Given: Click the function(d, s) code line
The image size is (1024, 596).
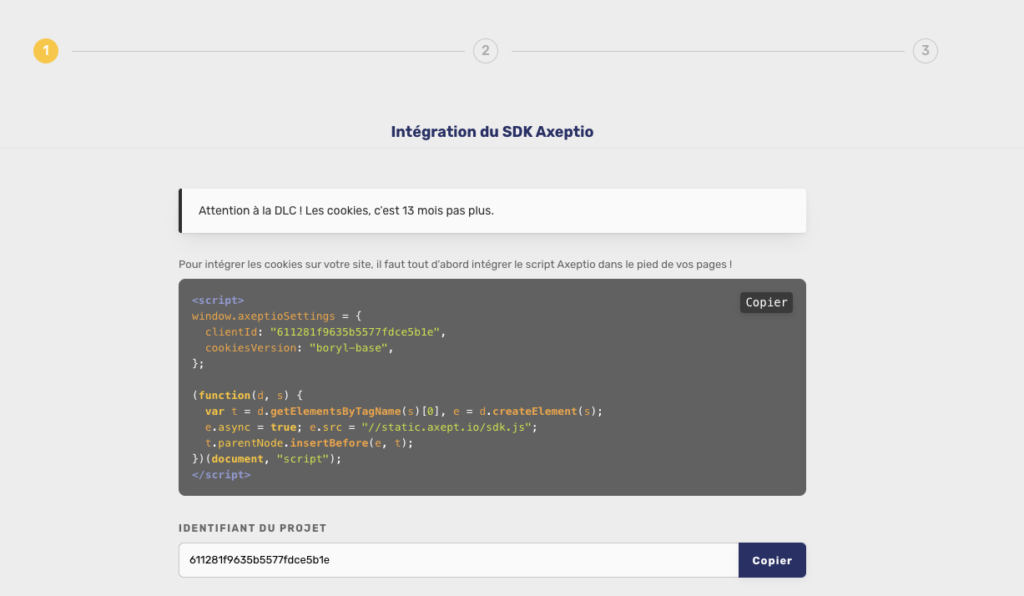Looking at the screenshot, I should (247, 395).
